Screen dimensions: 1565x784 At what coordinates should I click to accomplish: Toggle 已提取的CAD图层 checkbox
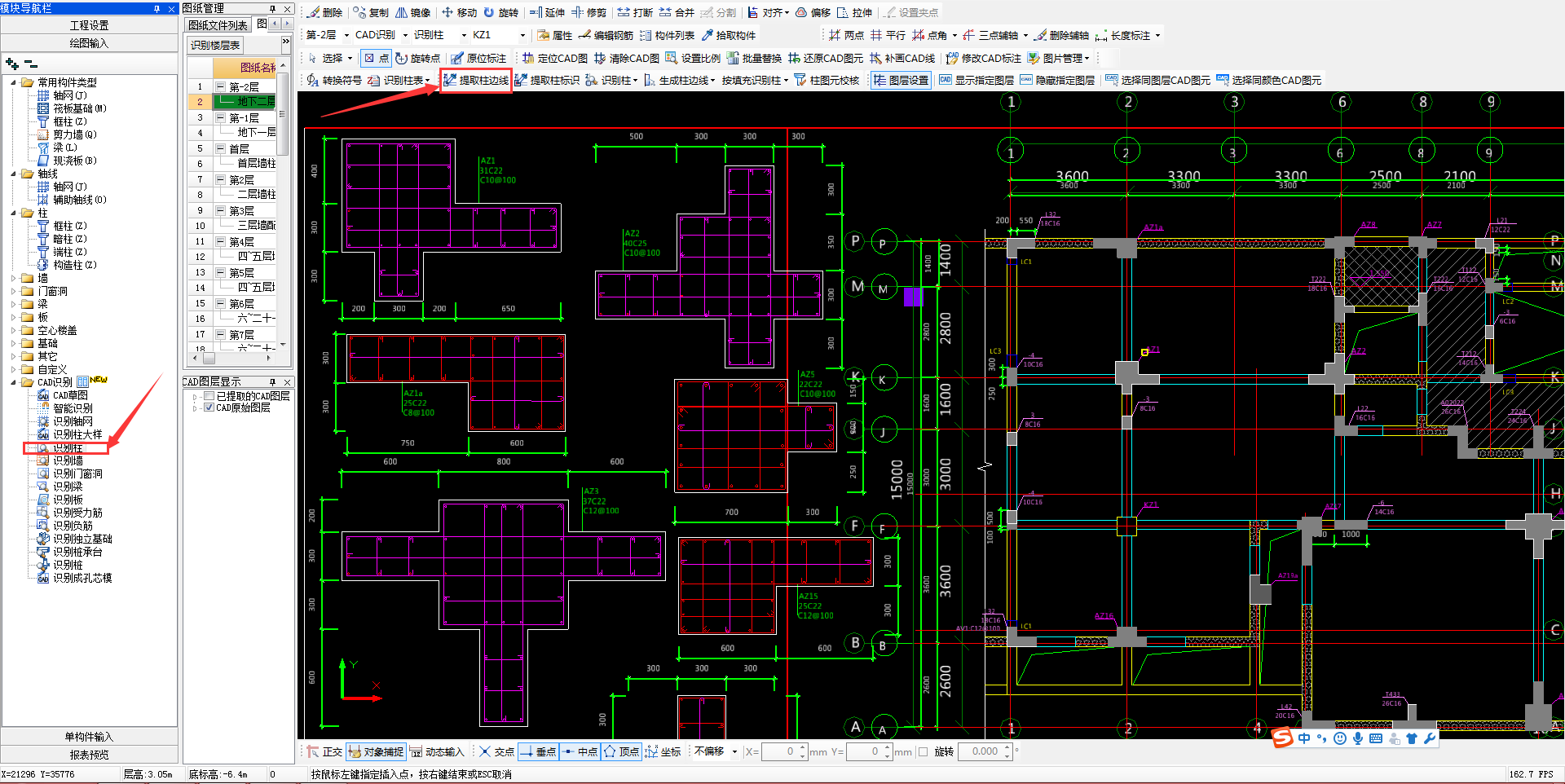(209, 396)
